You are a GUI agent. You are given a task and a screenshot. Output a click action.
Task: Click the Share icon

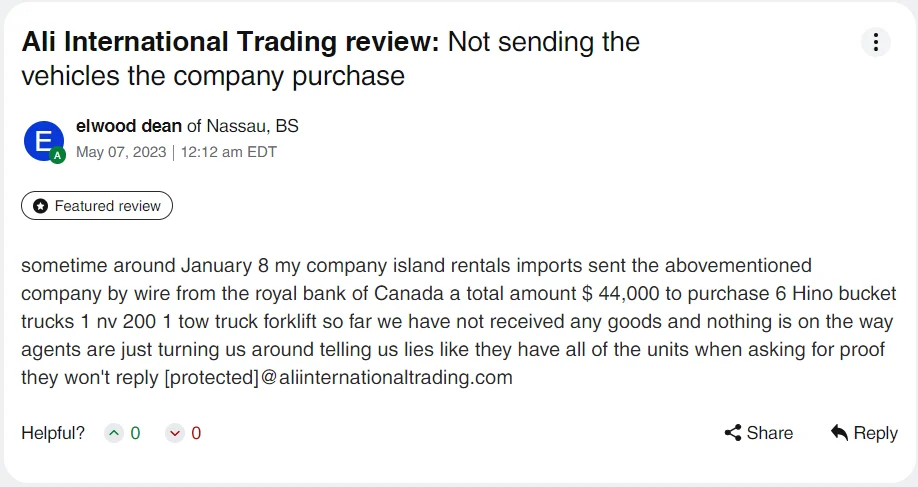[x=732, y=433]
